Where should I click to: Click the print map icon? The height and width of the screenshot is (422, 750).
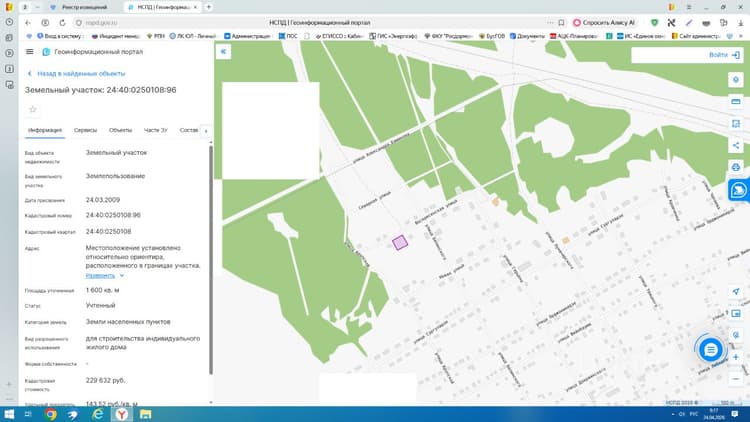tap(736, 167)
